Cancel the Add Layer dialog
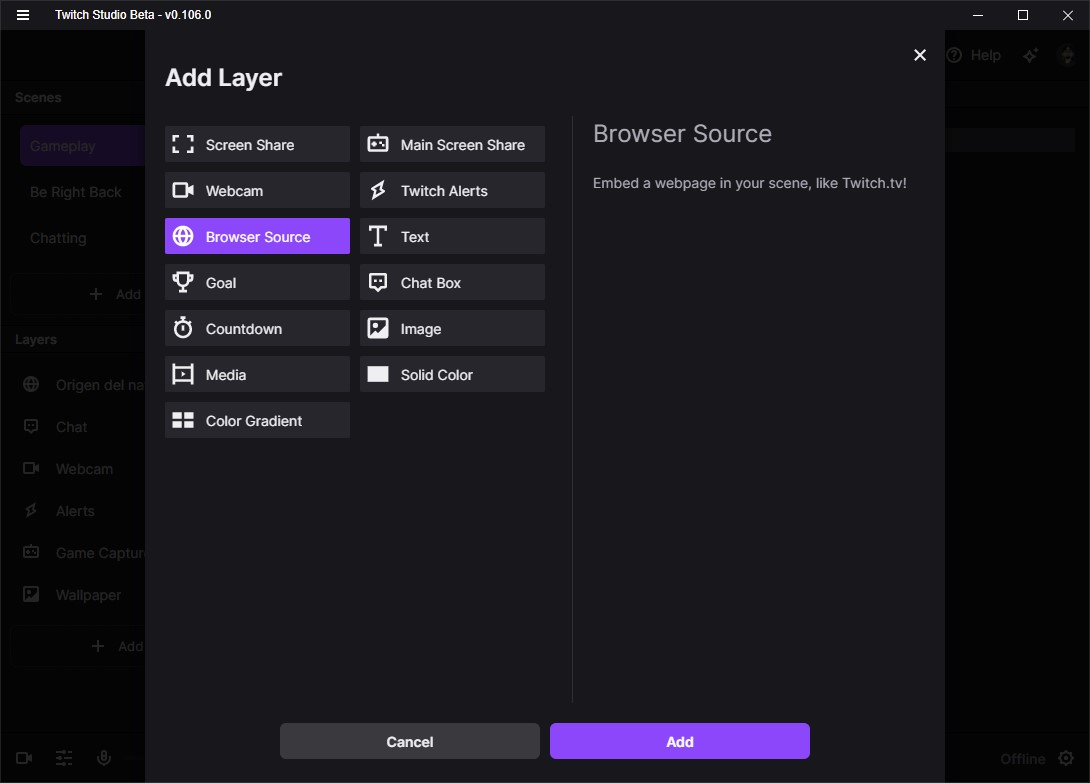This screenshot has height=783, width=1090. 409,742
